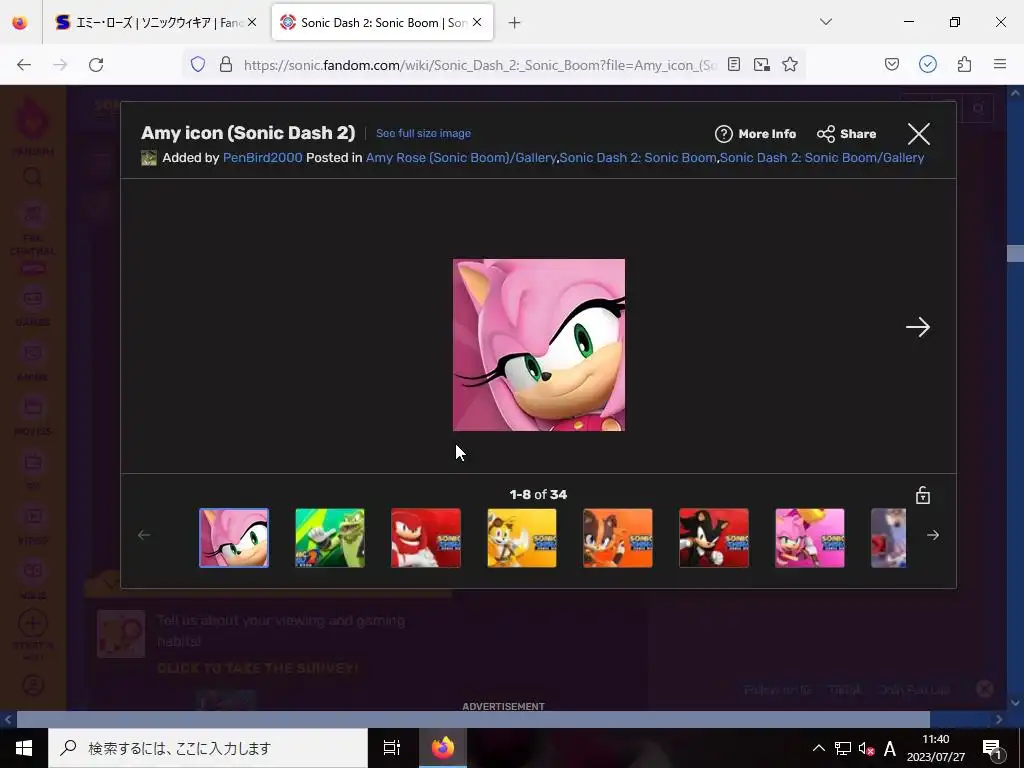Click the Share button in lightbox
The height and width of the screenshot is (768, 1024).
[846, 134]
